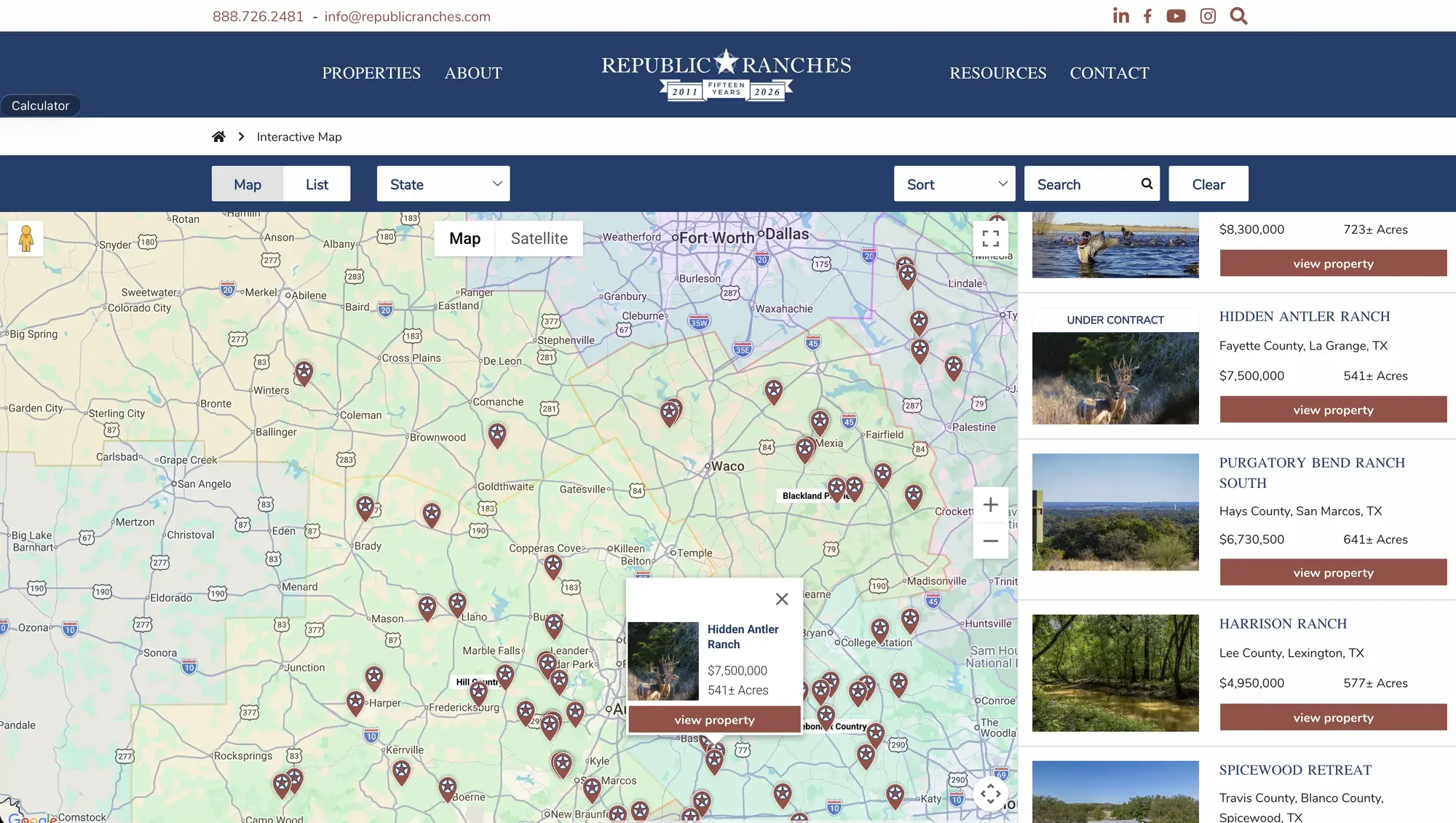The height and width of the screenshot is (823, 1456).
Task: Open the Sort dropdown
Action: click(x=954, y=184)
